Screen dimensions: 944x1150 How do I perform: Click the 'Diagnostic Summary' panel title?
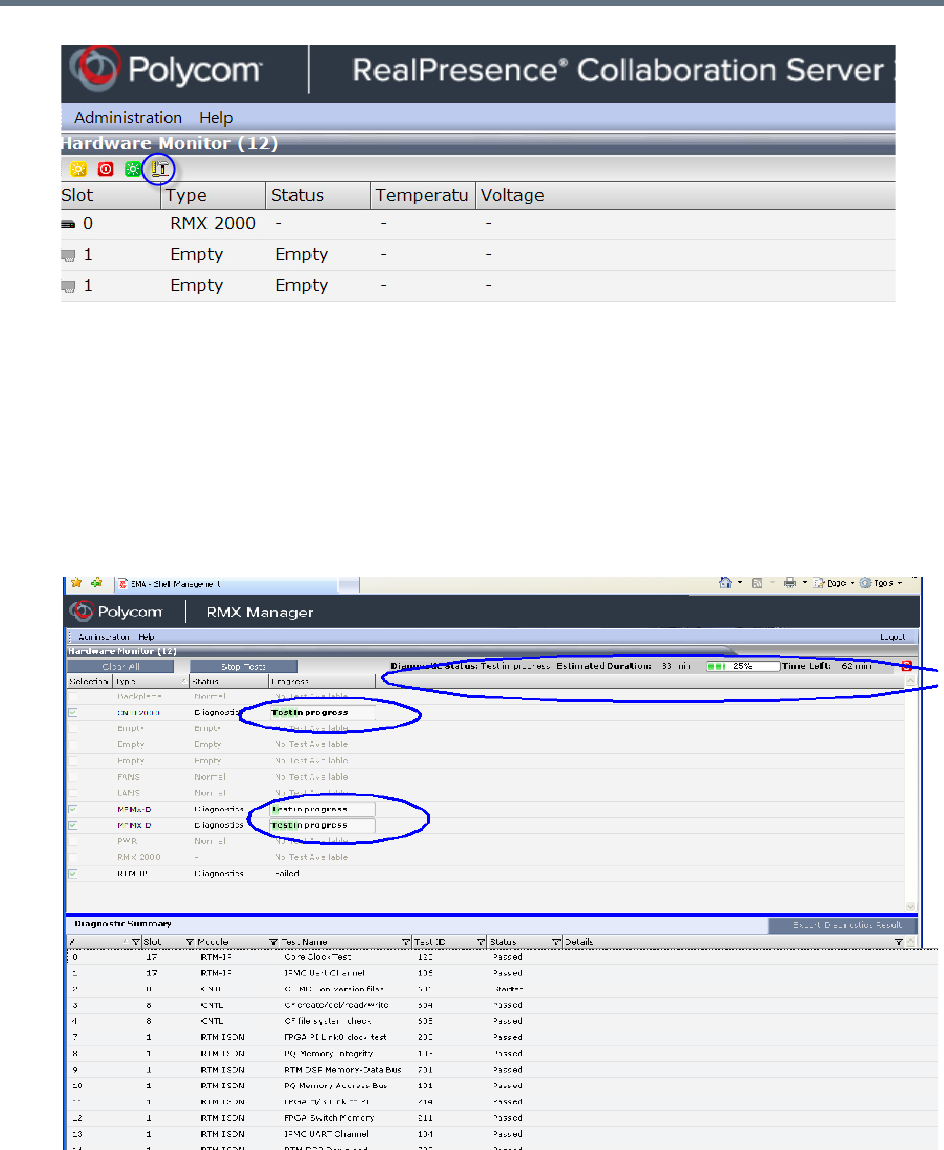122,923
